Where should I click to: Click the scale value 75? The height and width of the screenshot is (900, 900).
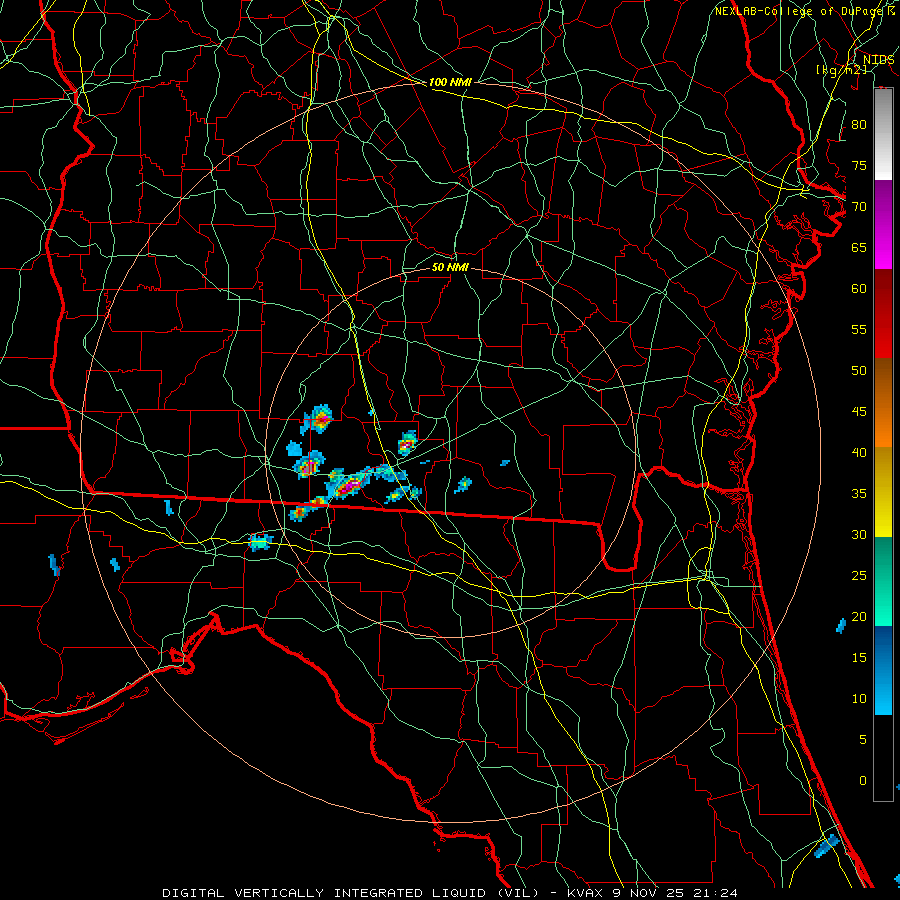(x=859, y=166)
